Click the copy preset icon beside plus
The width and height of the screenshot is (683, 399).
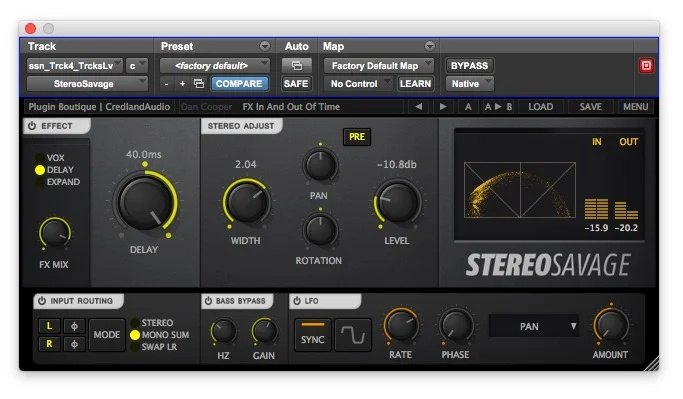pos(199,84)
